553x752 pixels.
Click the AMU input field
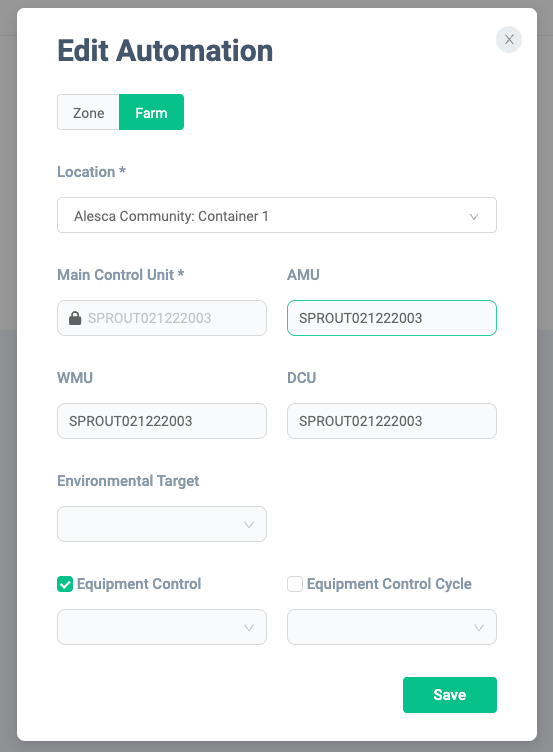point(392,318)
